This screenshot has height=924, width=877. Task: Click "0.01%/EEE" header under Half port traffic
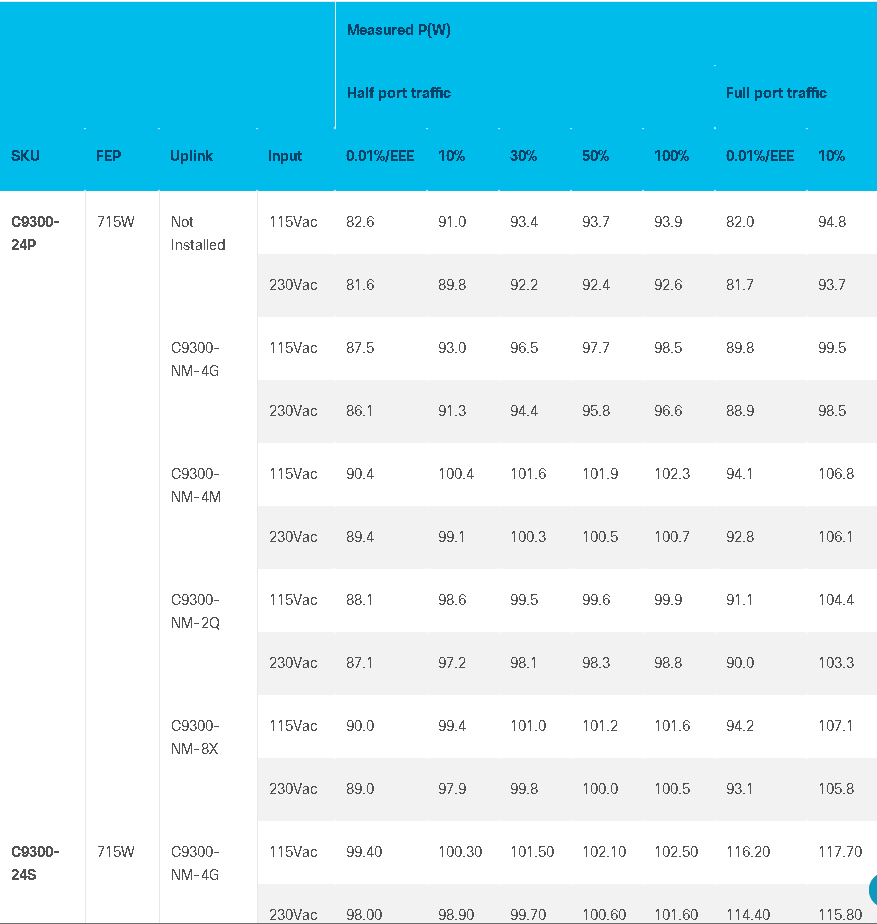tap(380, 156)
